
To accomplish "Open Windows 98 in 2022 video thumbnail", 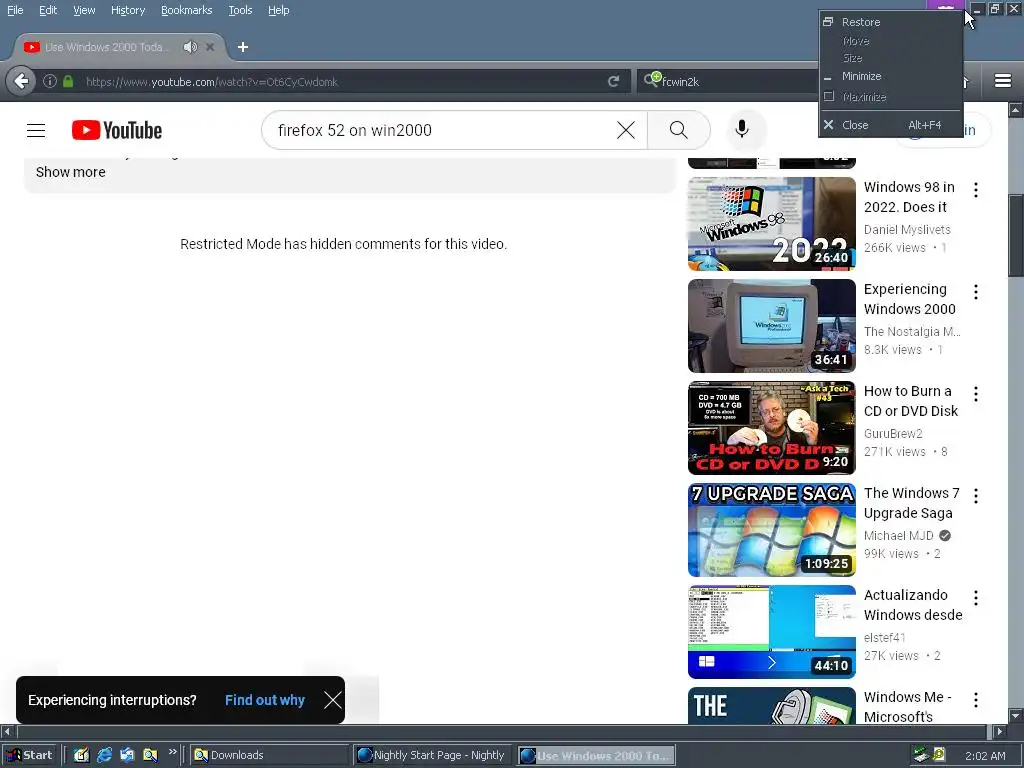I will tap(771, 223).
